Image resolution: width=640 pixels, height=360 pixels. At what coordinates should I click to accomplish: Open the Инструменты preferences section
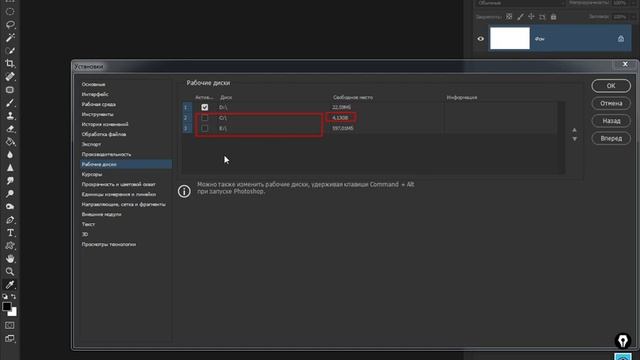[98, 114]
